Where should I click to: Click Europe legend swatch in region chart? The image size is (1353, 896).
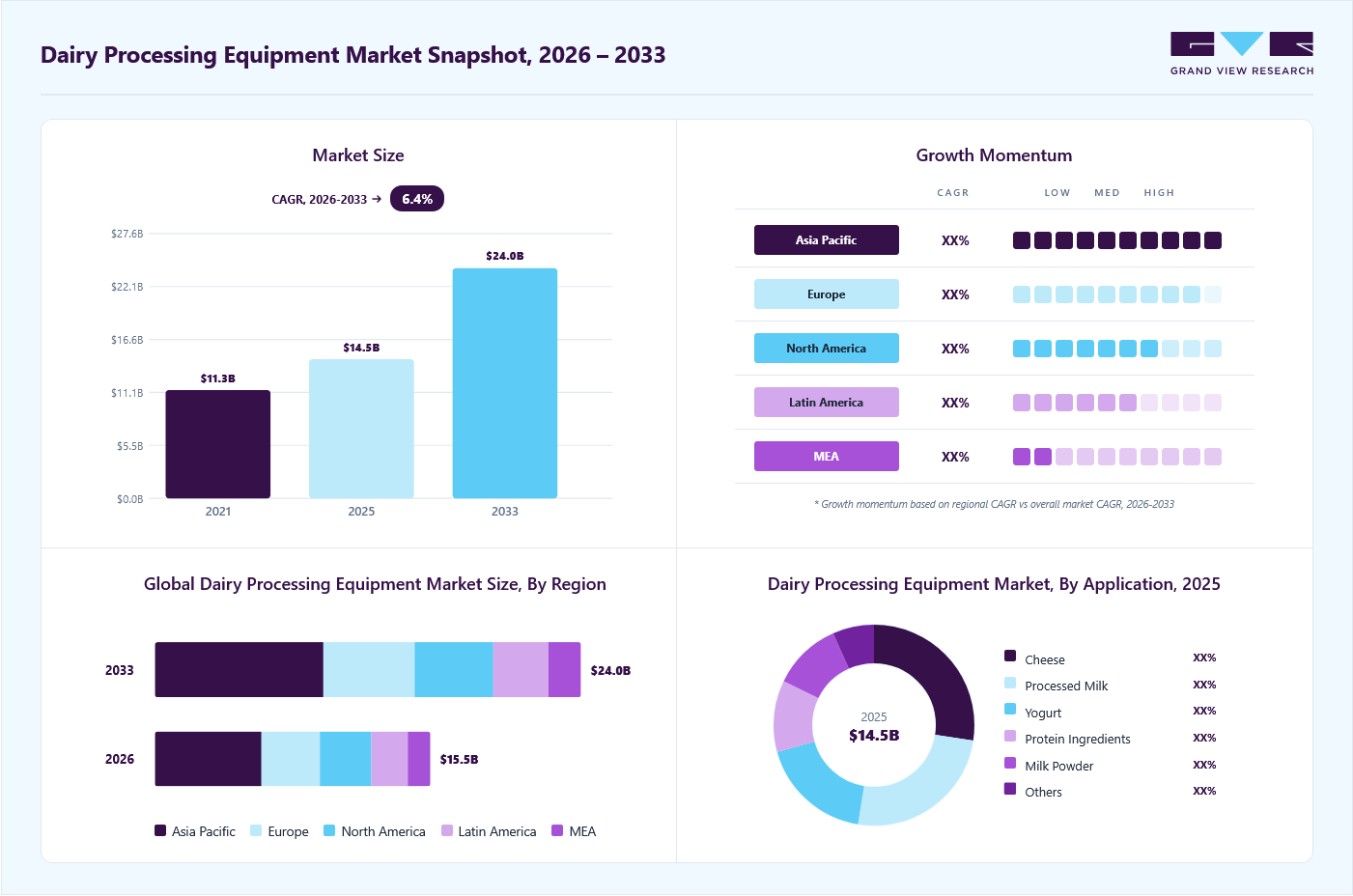[x=256, y=830]
